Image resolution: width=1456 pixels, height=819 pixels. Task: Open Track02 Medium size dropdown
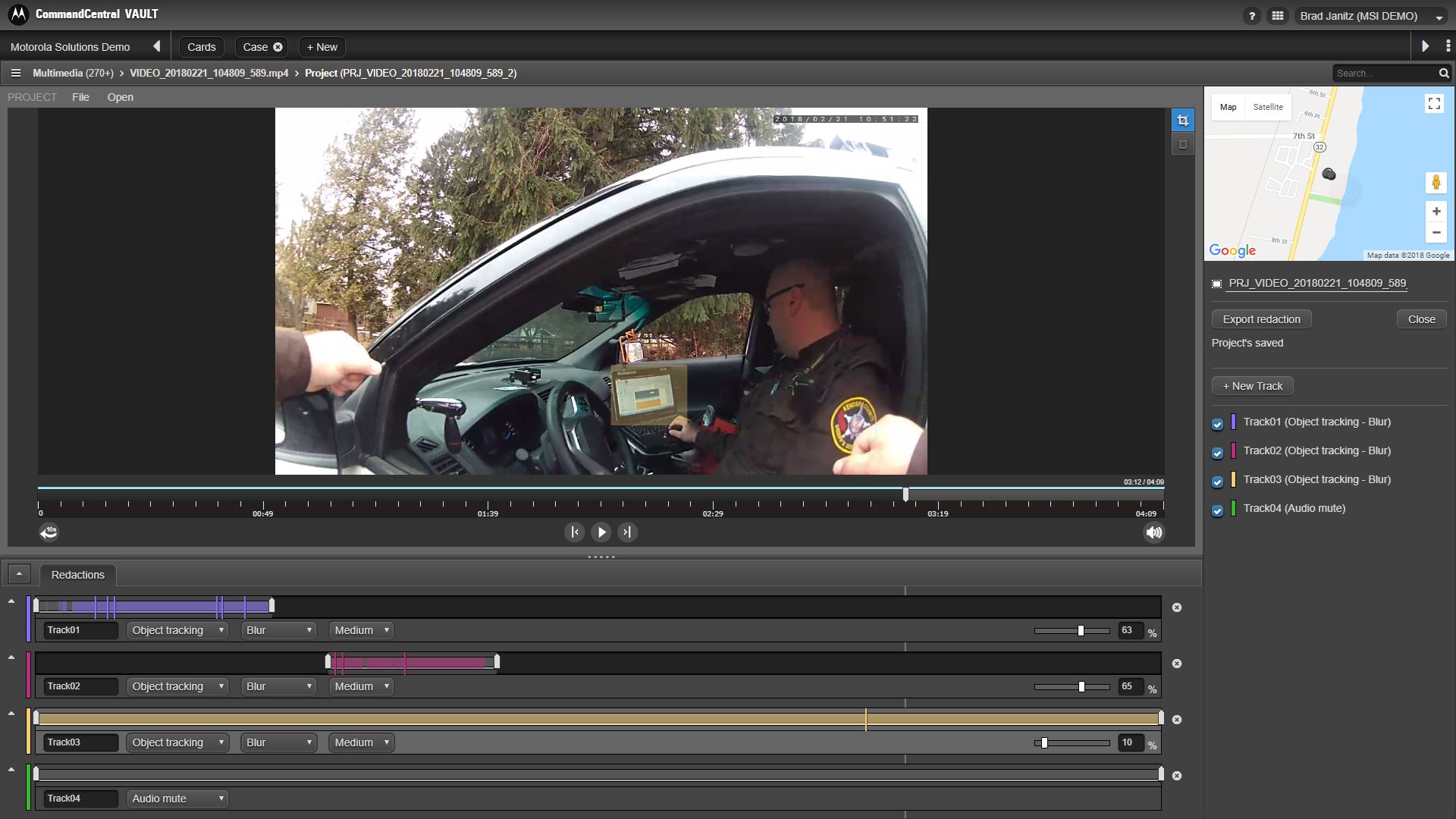point(361,686)
